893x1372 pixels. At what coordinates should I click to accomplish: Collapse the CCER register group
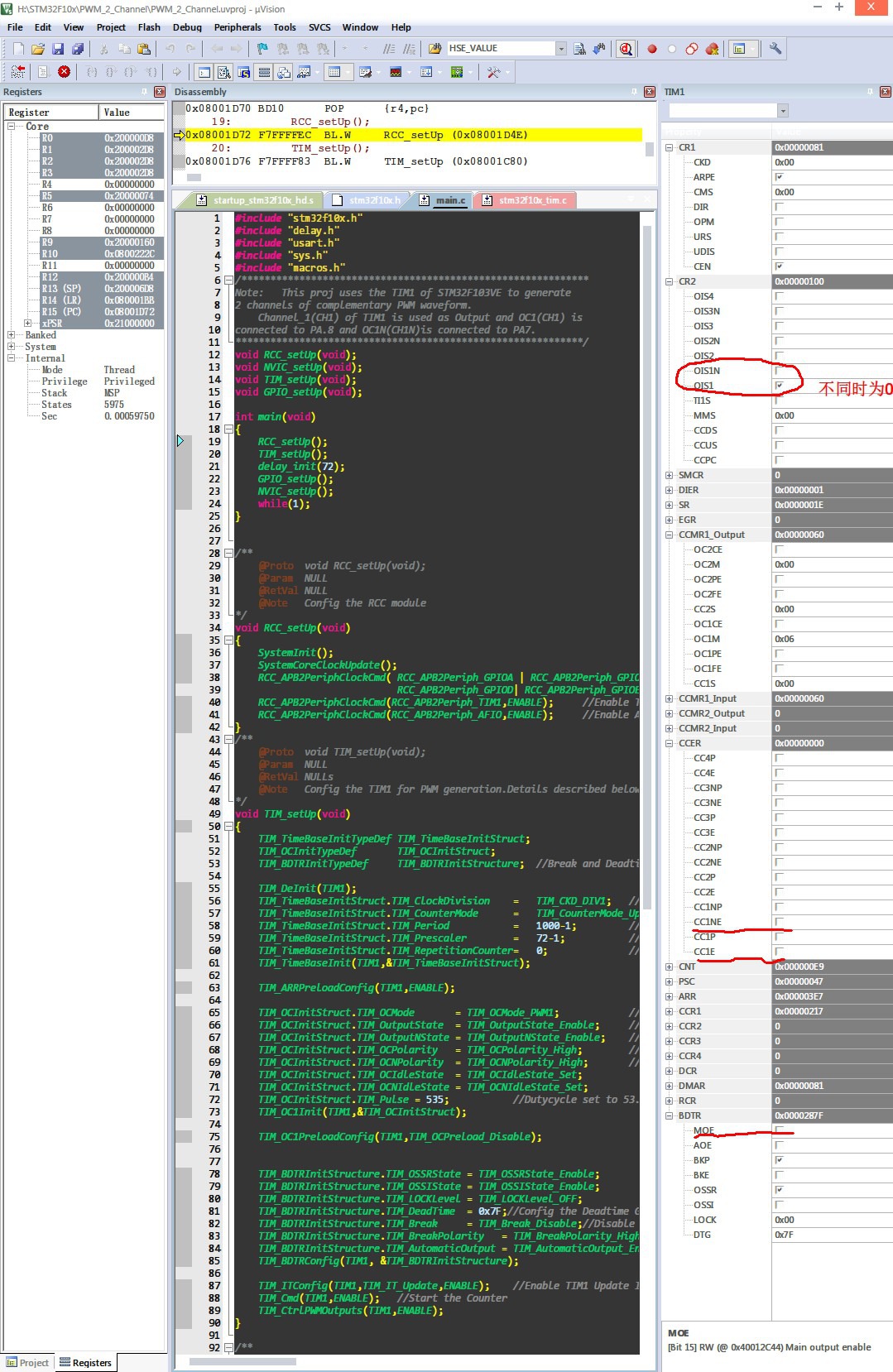point(669,743)
